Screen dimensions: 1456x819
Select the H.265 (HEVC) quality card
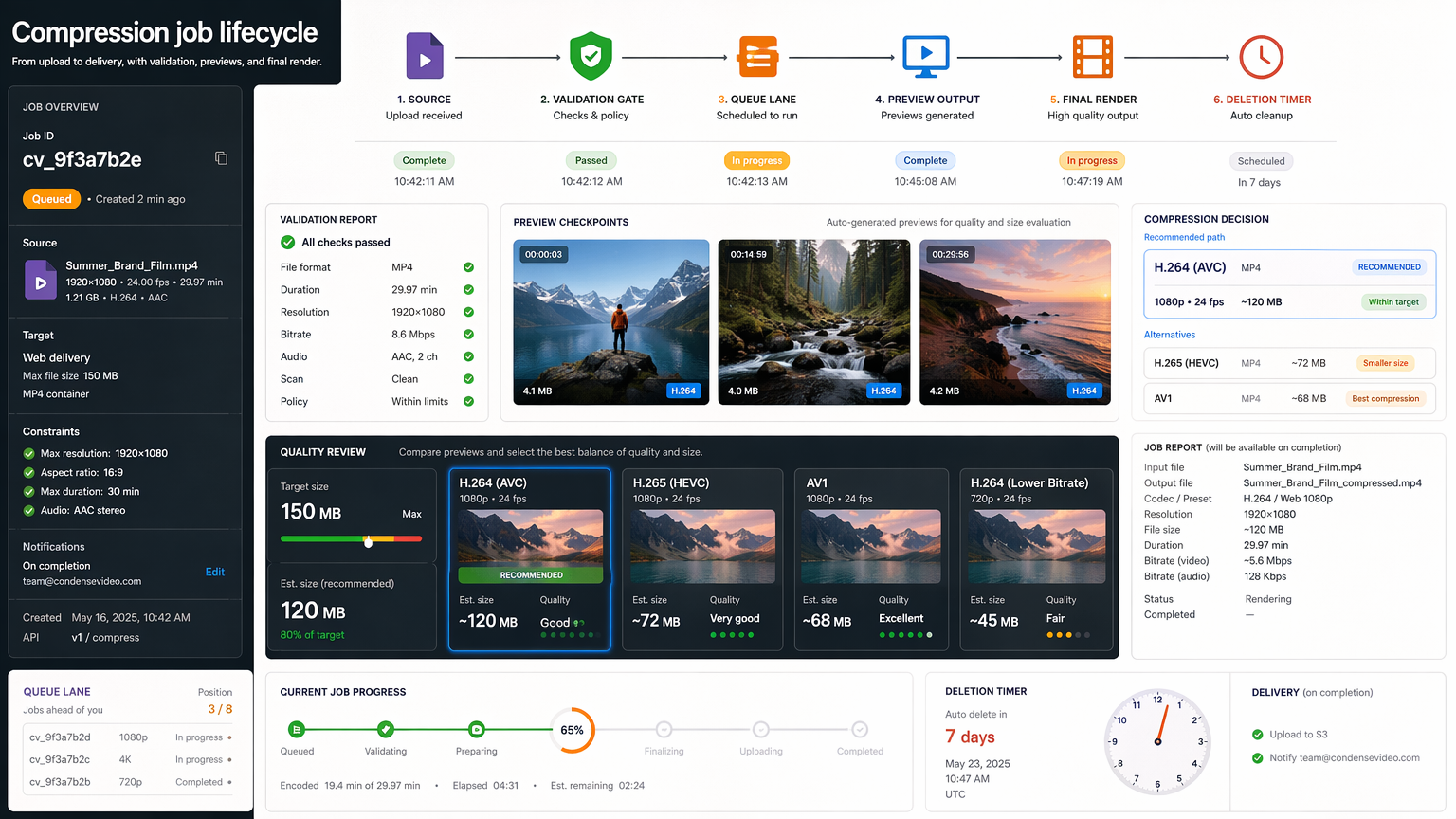(702, 559)
